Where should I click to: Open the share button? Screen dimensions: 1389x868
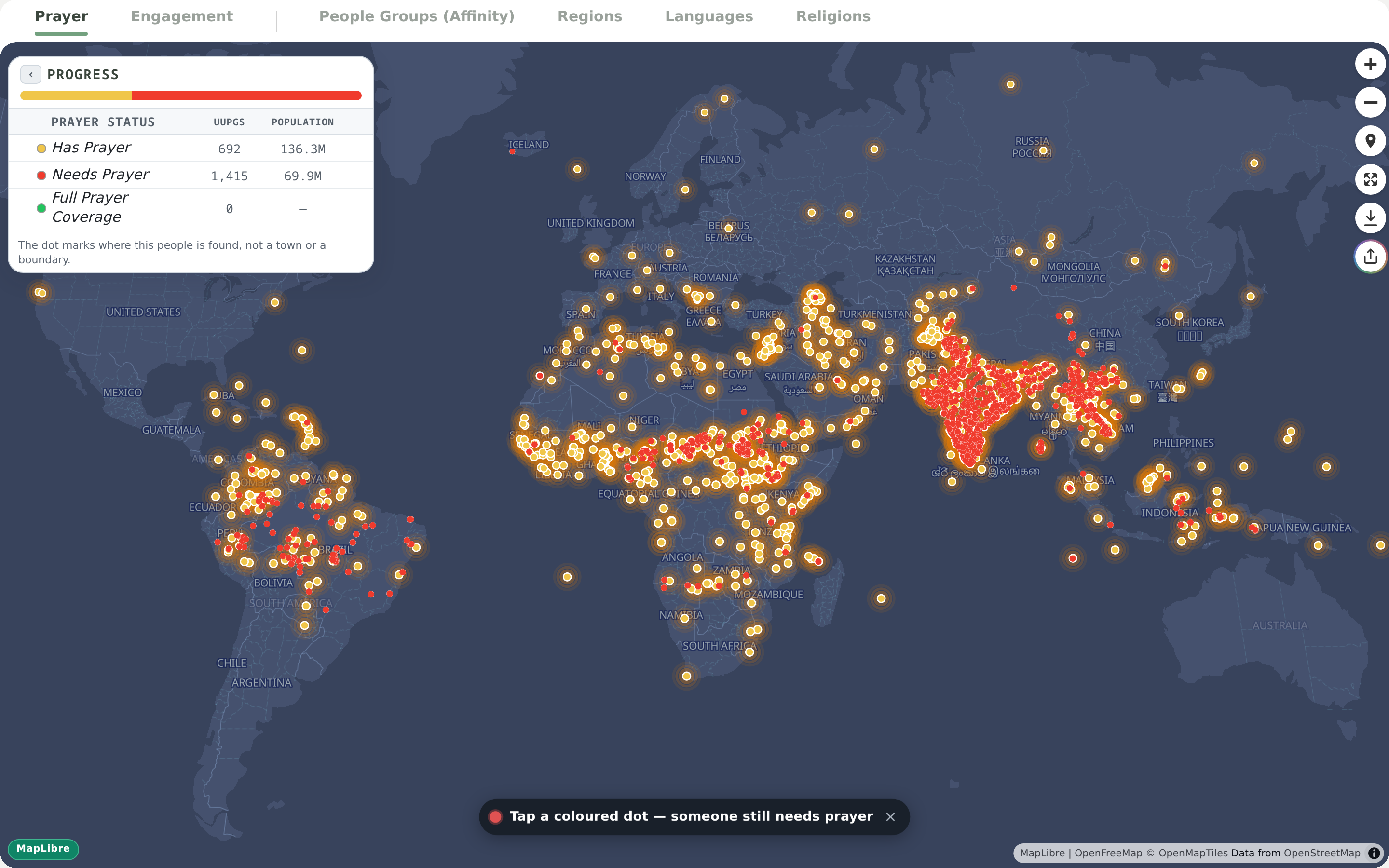pos(1370,257)
